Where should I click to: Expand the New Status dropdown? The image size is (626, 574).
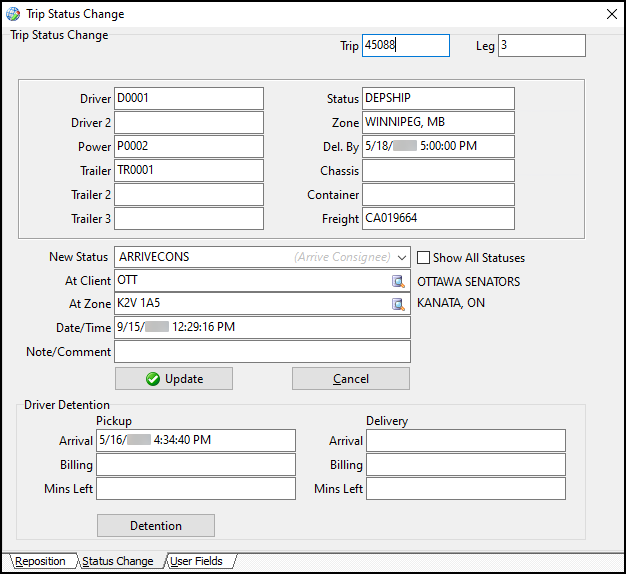(x=401, y=257)
